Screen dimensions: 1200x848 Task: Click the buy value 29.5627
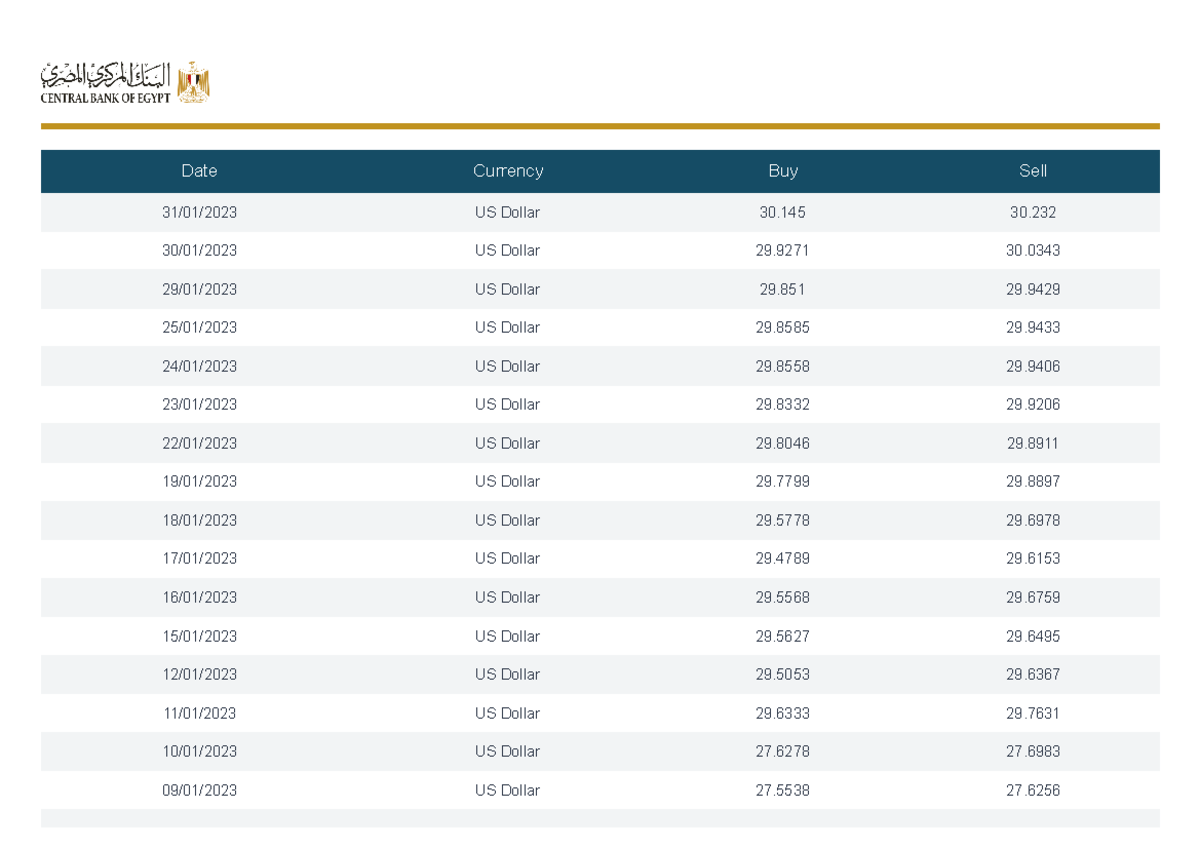click(x=783, y=637)
